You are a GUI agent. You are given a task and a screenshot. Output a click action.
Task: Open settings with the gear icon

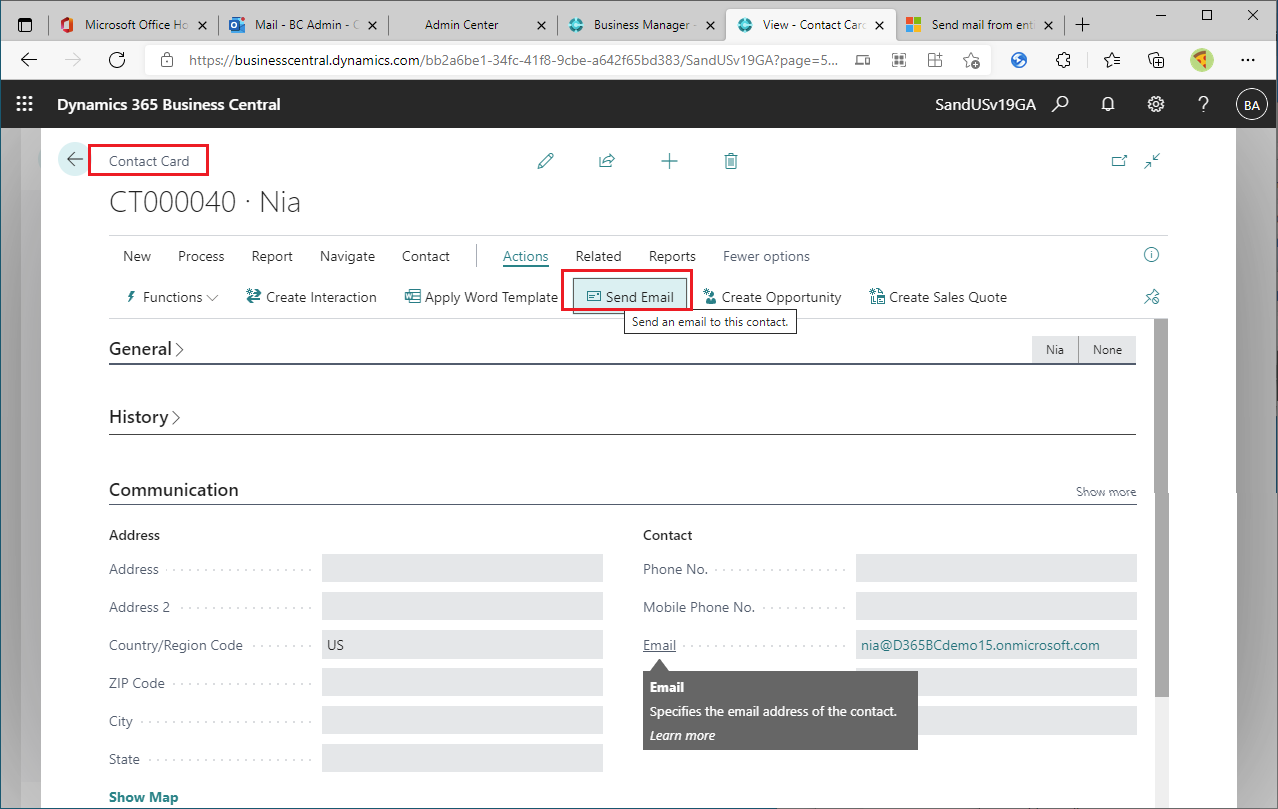pos(1155,103)
